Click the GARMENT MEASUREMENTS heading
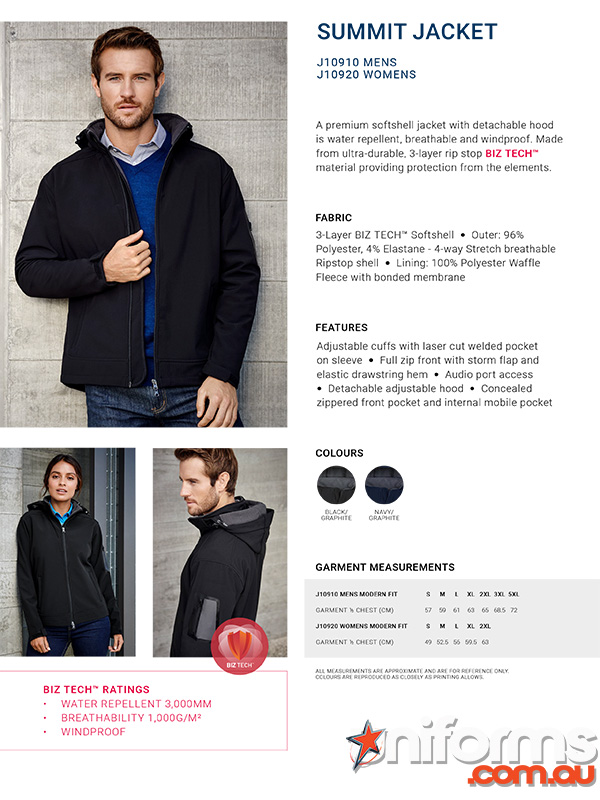Viewport: 600px width, 800px height. (x=385, y=567)
